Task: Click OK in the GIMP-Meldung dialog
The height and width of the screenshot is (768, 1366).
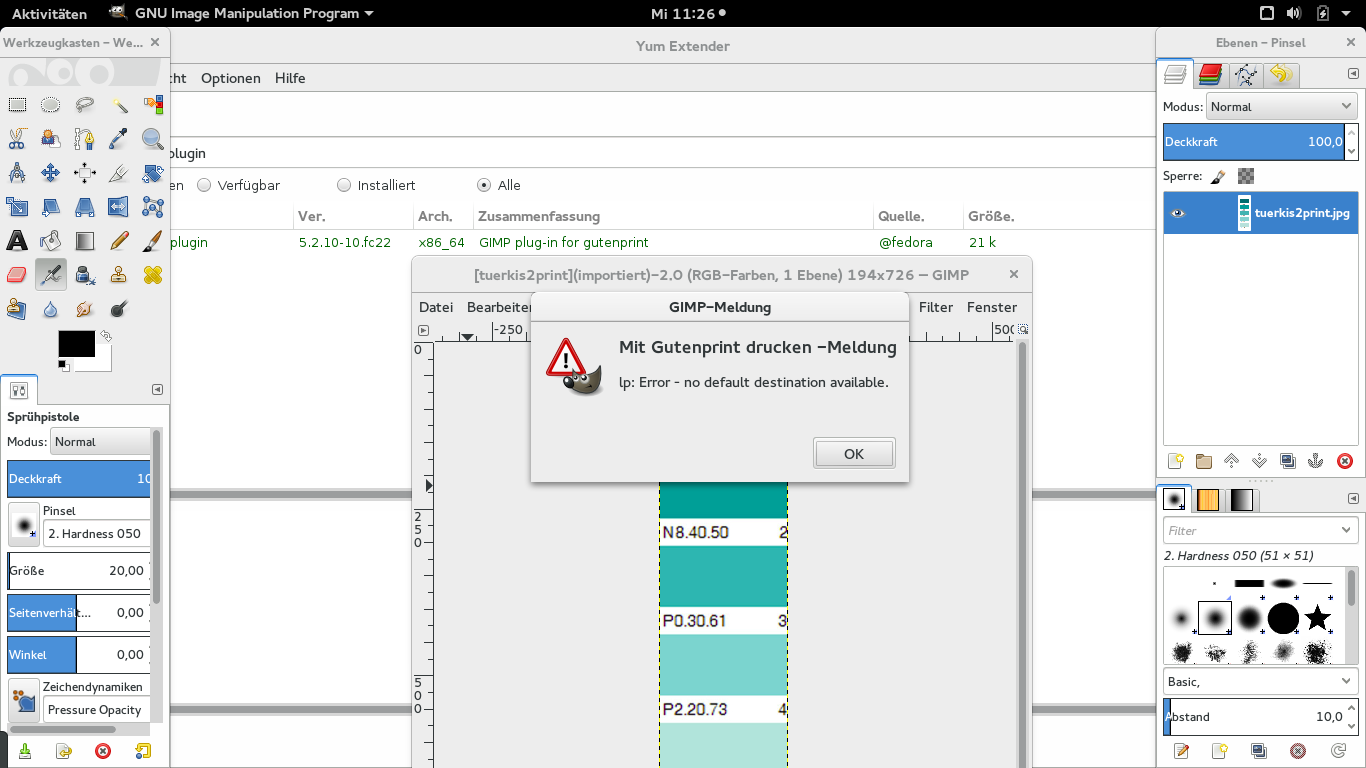Action: [854, 453]
